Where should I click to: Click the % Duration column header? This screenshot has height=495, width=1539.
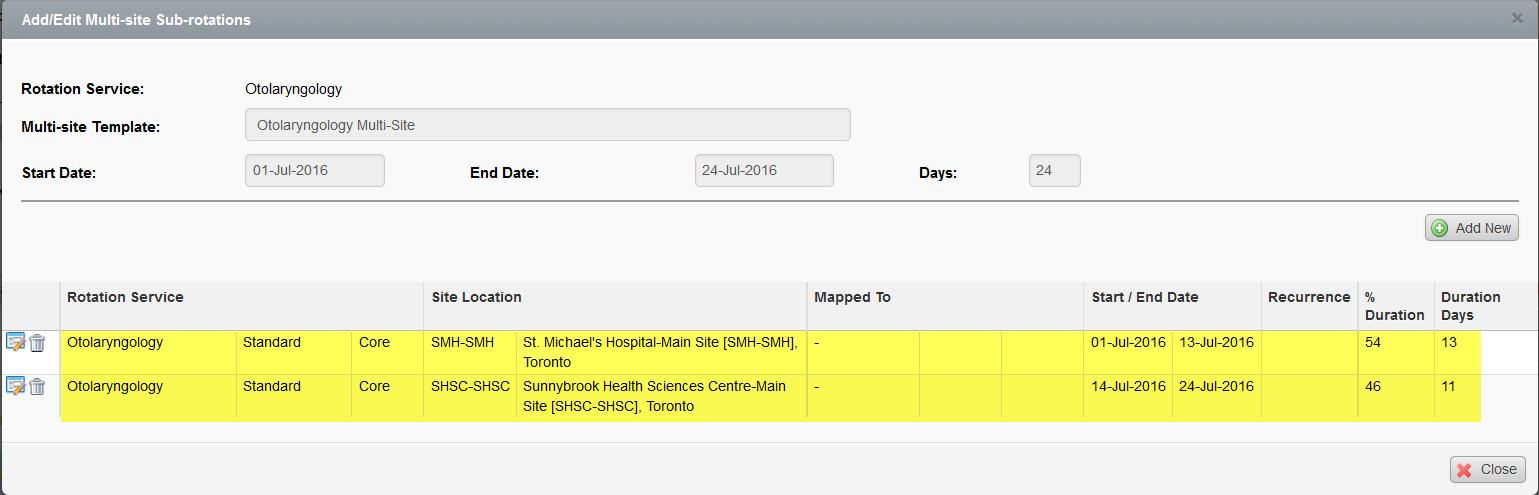tap(1394, 306)
